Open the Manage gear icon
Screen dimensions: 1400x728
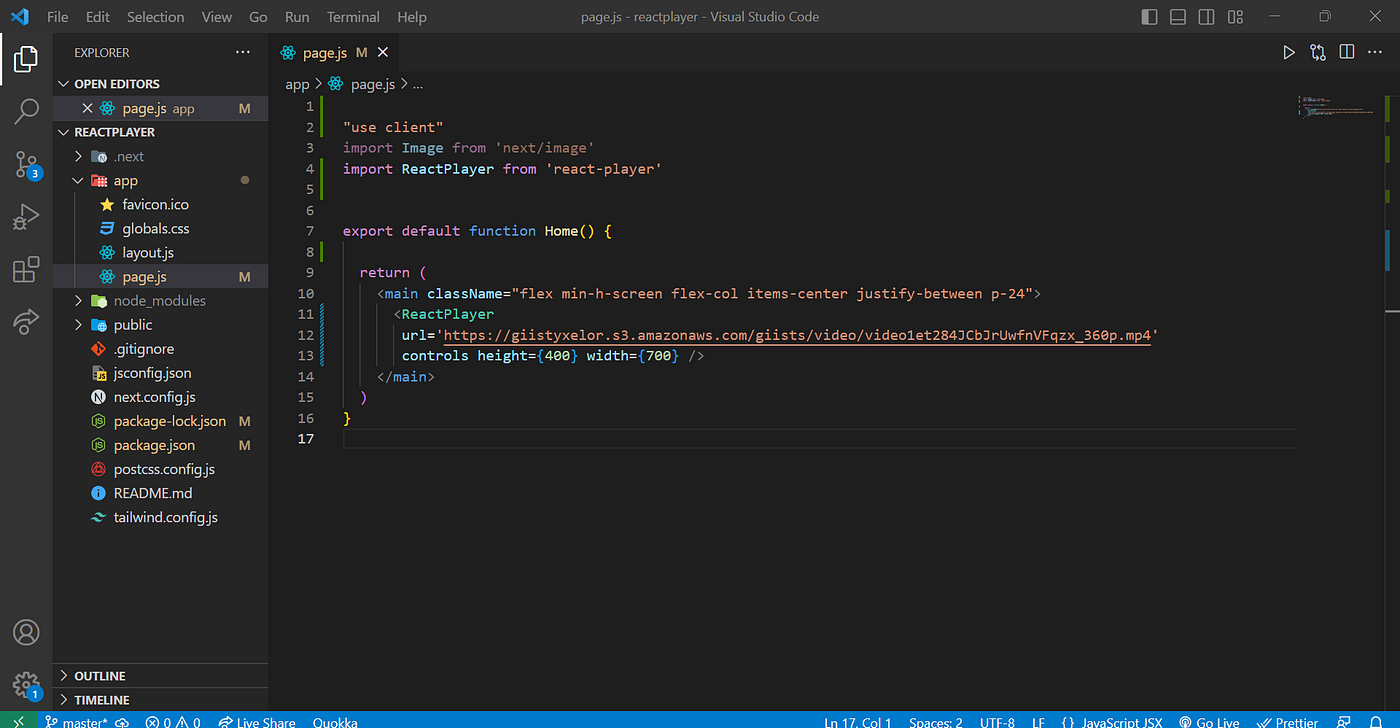[x=26, y=685]
